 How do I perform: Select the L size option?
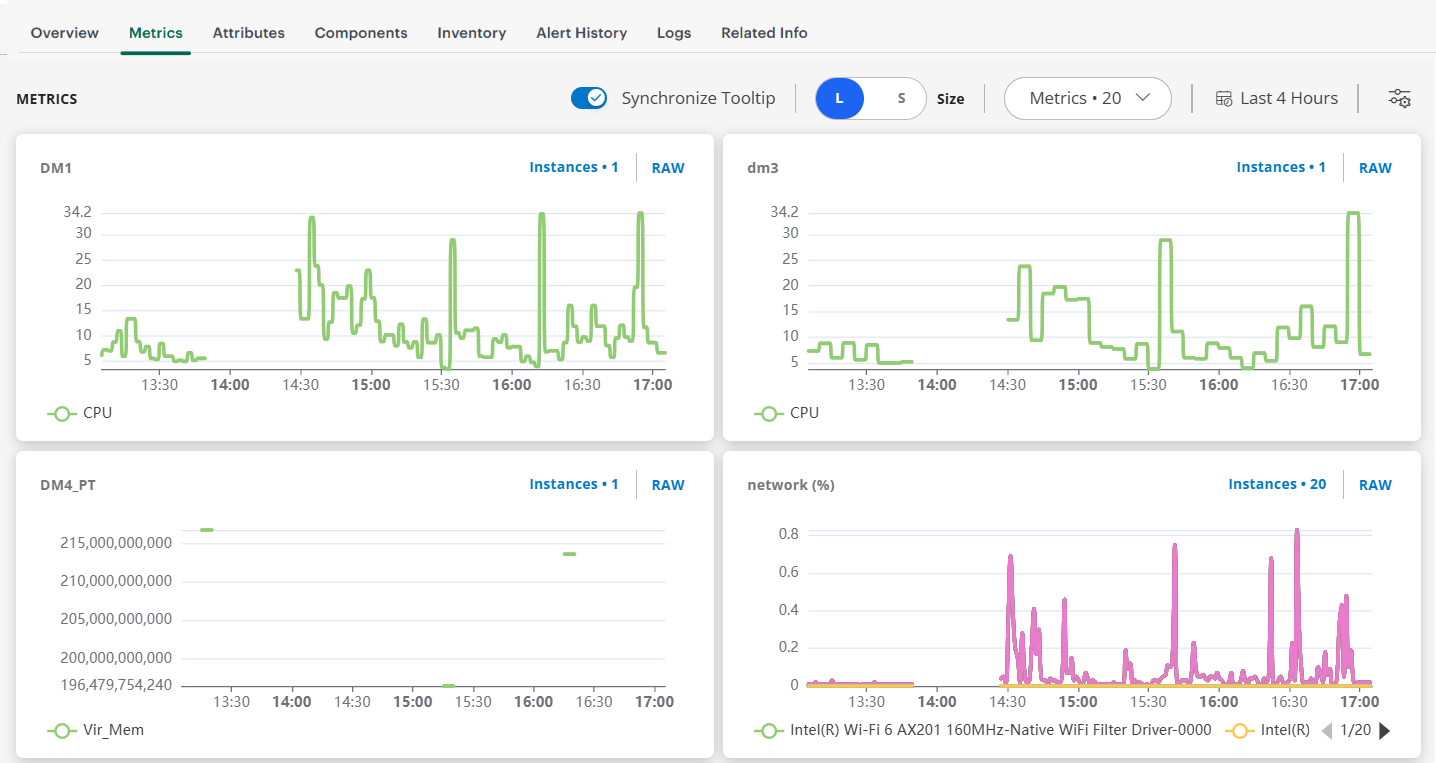tap(840, 98)
